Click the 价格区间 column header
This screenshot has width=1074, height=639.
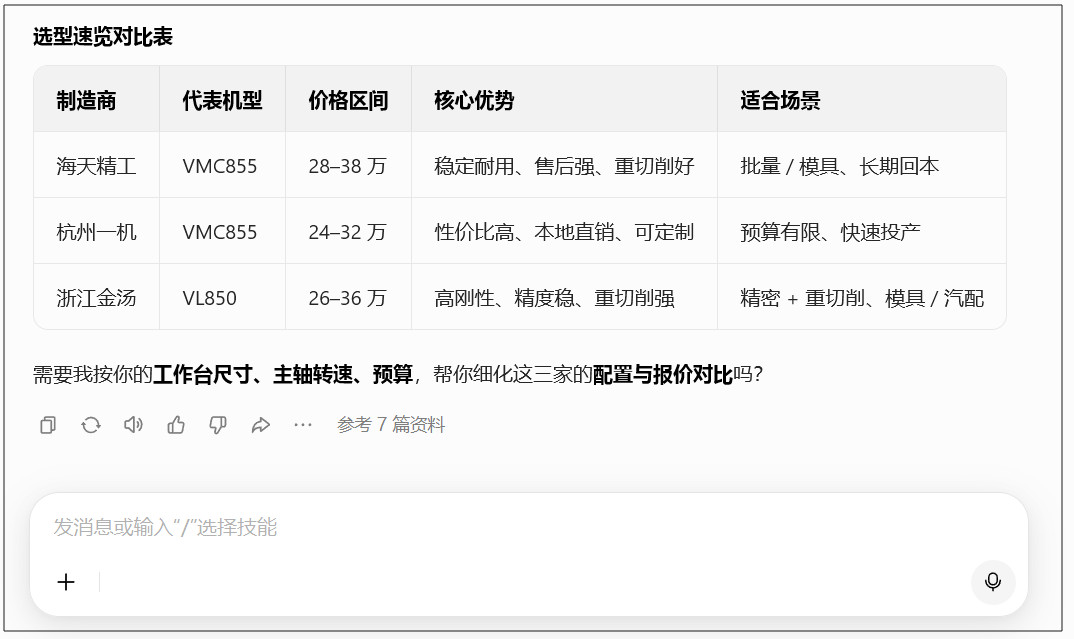coord(348,100)
